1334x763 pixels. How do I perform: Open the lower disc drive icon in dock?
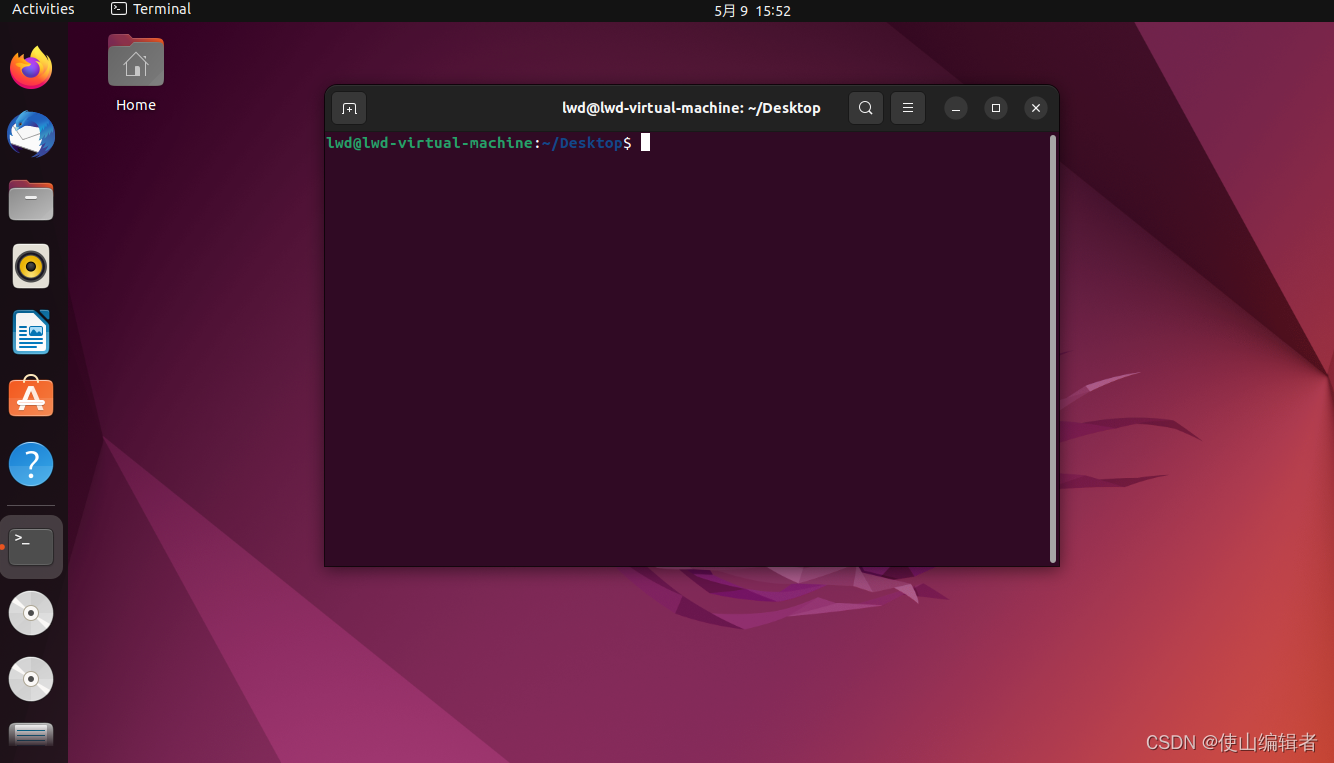(x=31, y=679)
